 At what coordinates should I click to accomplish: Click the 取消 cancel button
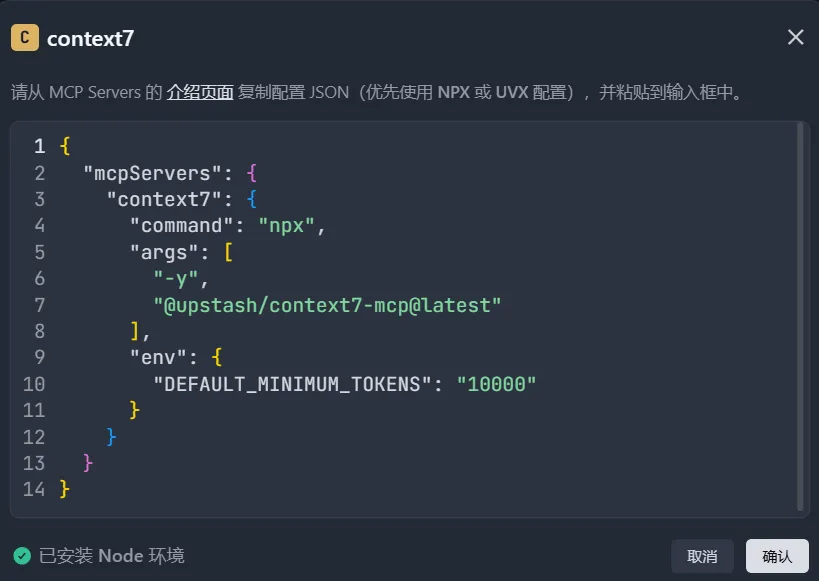(x=702, y=556)
